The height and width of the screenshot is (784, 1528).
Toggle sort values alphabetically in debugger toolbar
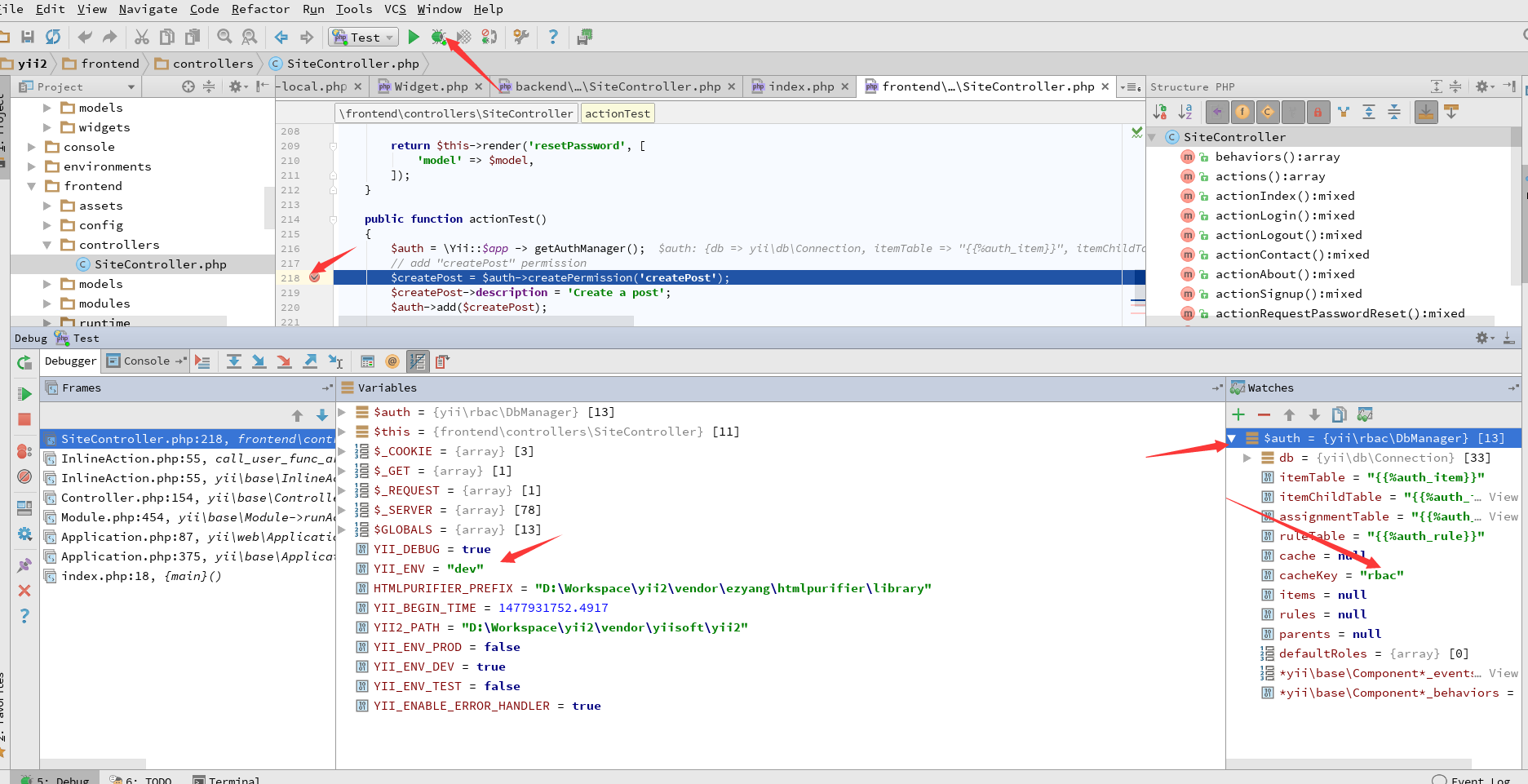coord(418,361)
